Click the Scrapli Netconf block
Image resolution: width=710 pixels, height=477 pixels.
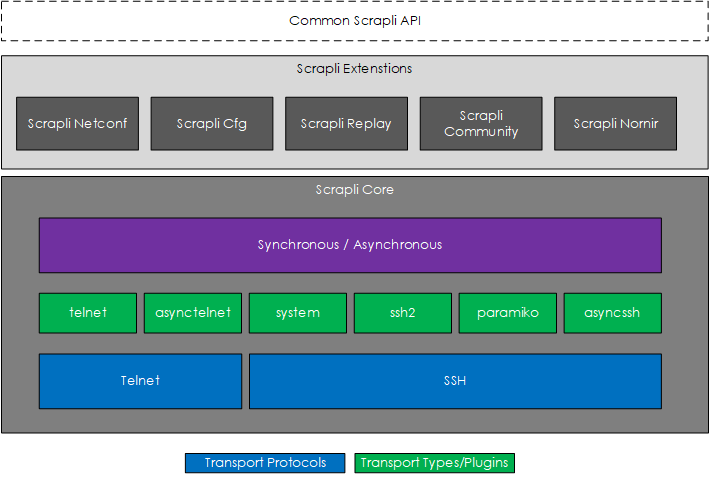click(77, 124)
